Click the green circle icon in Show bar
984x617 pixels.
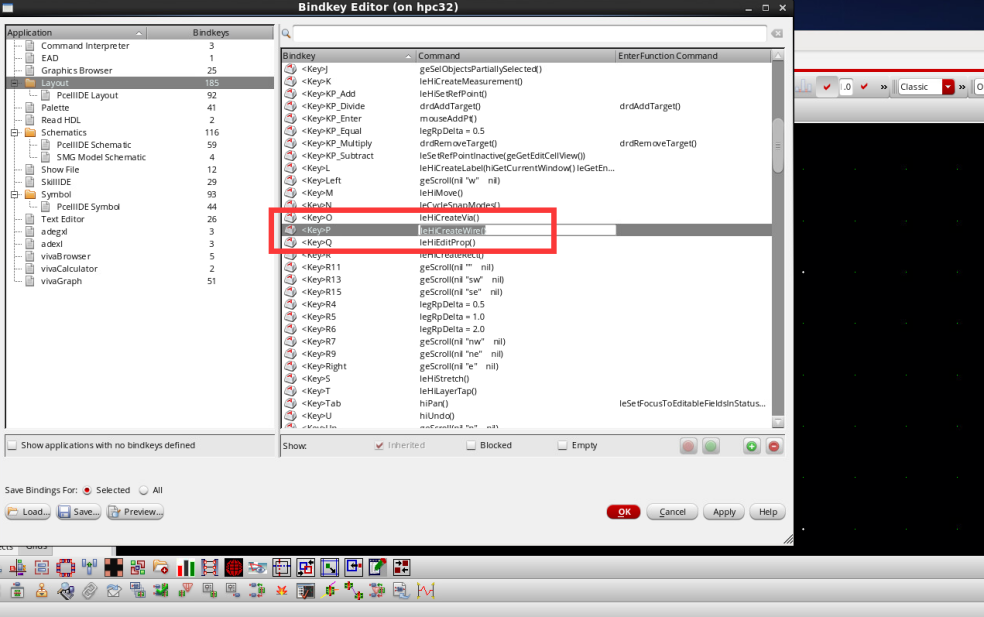tap(710, 446)
